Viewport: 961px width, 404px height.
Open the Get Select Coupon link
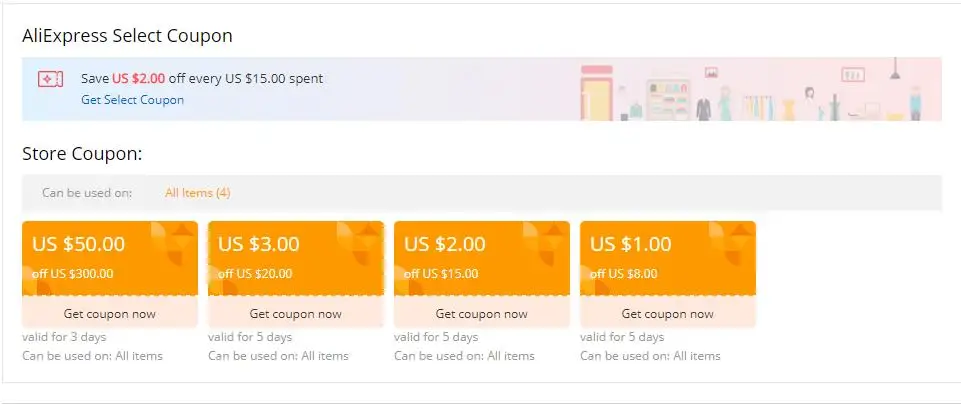(133, 100)
